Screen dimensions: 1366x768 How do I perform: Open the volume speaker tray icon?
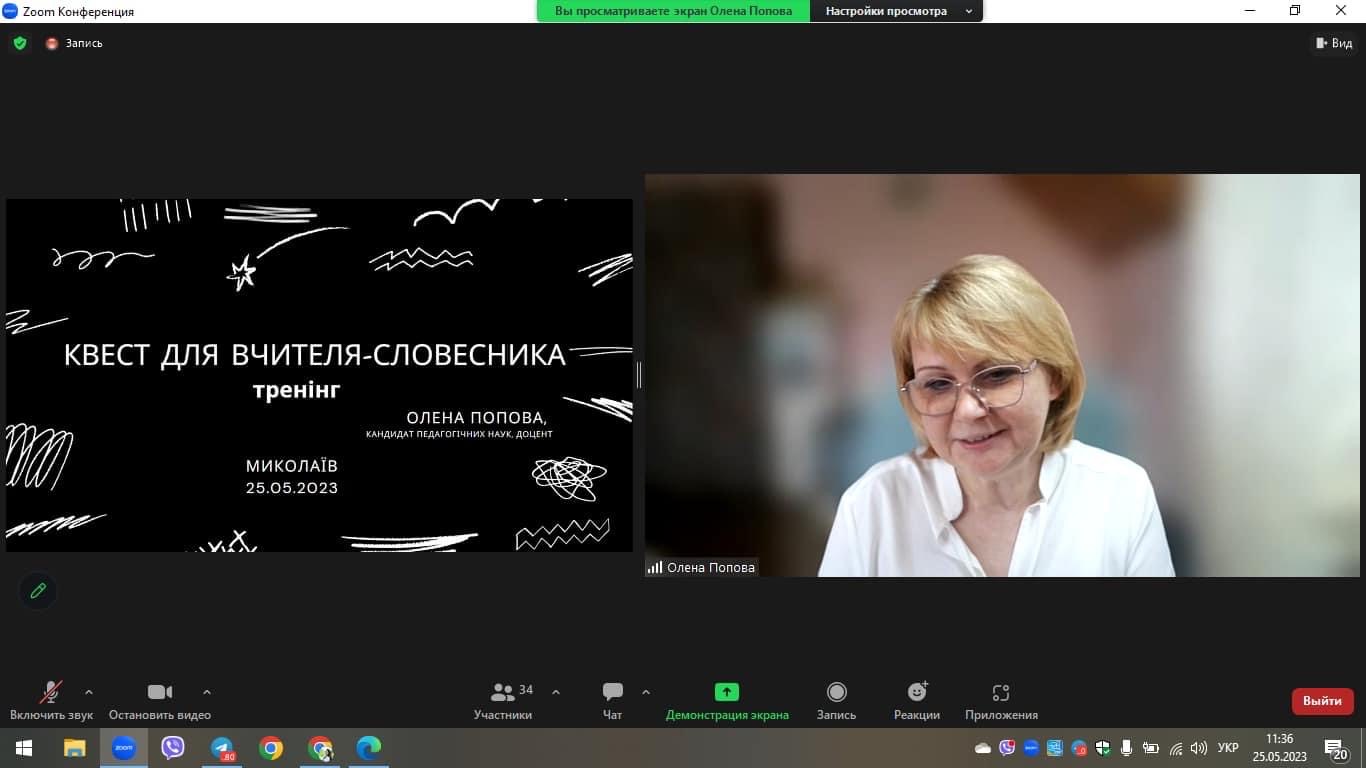(1199, 748)
